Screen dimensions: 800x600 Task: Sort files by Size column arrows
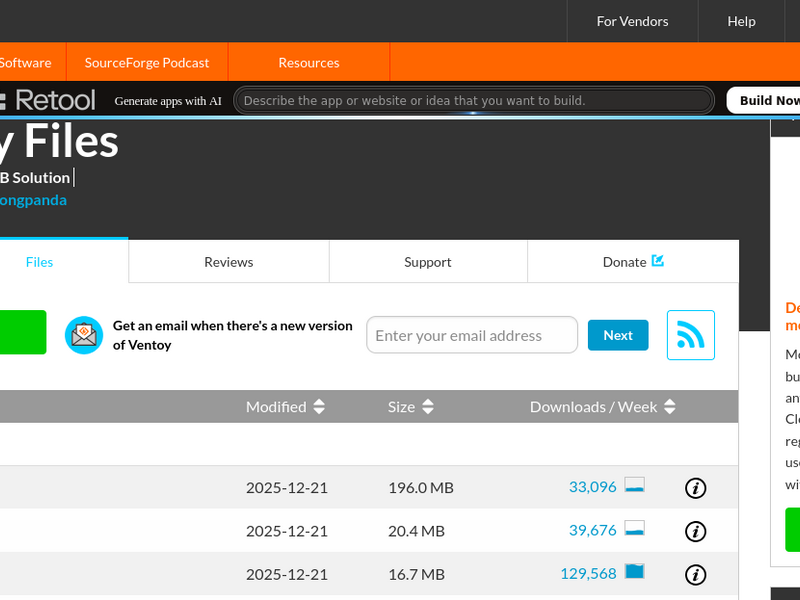[428, 407]
